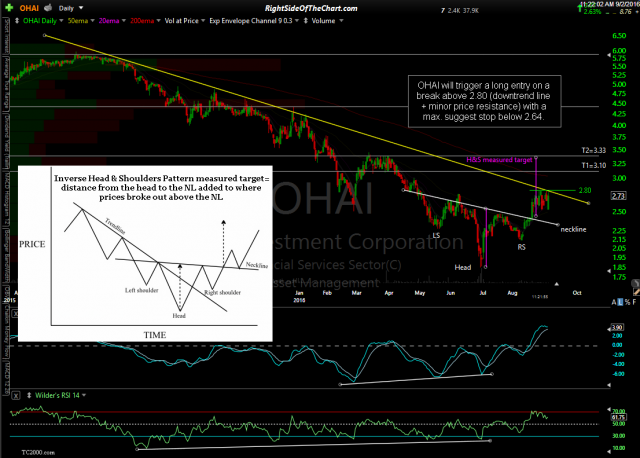640x458 pixels.
Task: Click the up-down arrows icon before OHAI Daily
Action: [17, 20]
